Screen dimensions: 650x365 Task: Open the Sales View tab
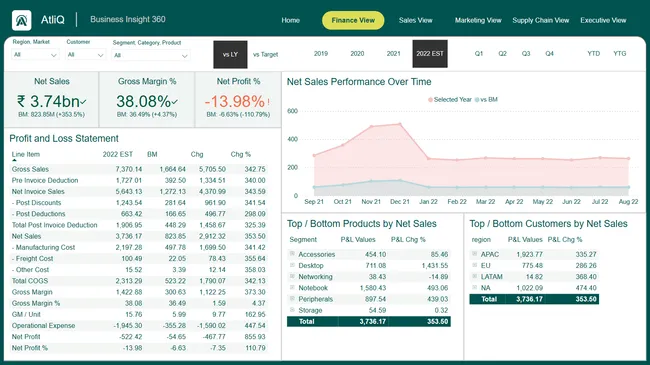tap(415, 20)
